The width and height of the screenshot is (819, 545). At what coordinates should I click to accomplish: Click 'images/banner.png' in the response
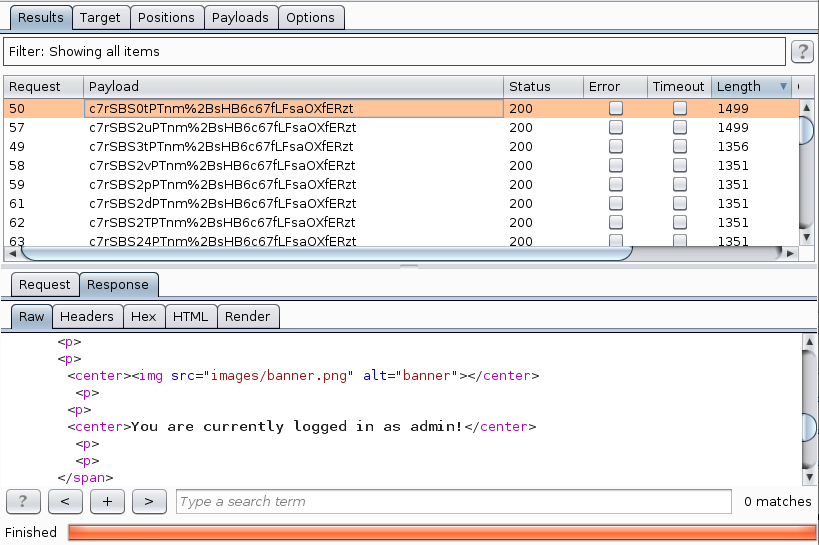coord(278,376)
